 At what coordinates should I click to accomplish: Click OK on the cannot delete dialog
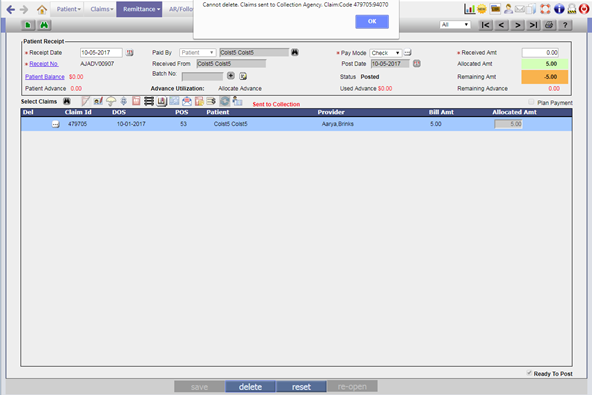point(372,22)
